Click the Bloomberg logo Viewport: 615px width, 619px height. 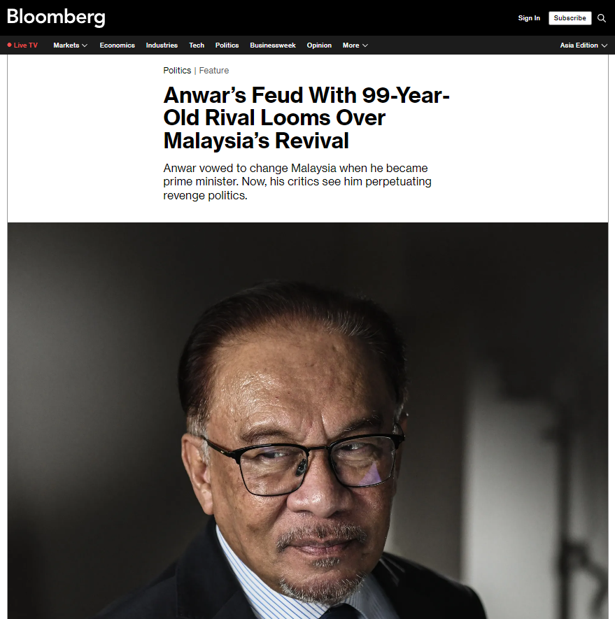point(56,17)
